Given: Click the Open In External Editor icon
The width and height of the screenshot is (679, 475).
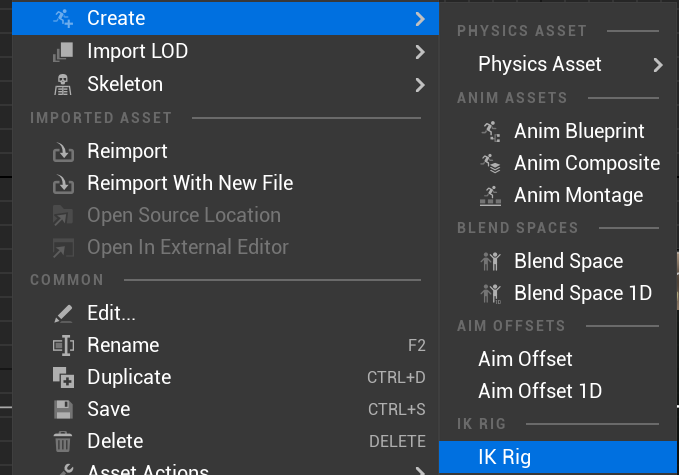Looking at the screenshot, I should (x=63, y=248).
